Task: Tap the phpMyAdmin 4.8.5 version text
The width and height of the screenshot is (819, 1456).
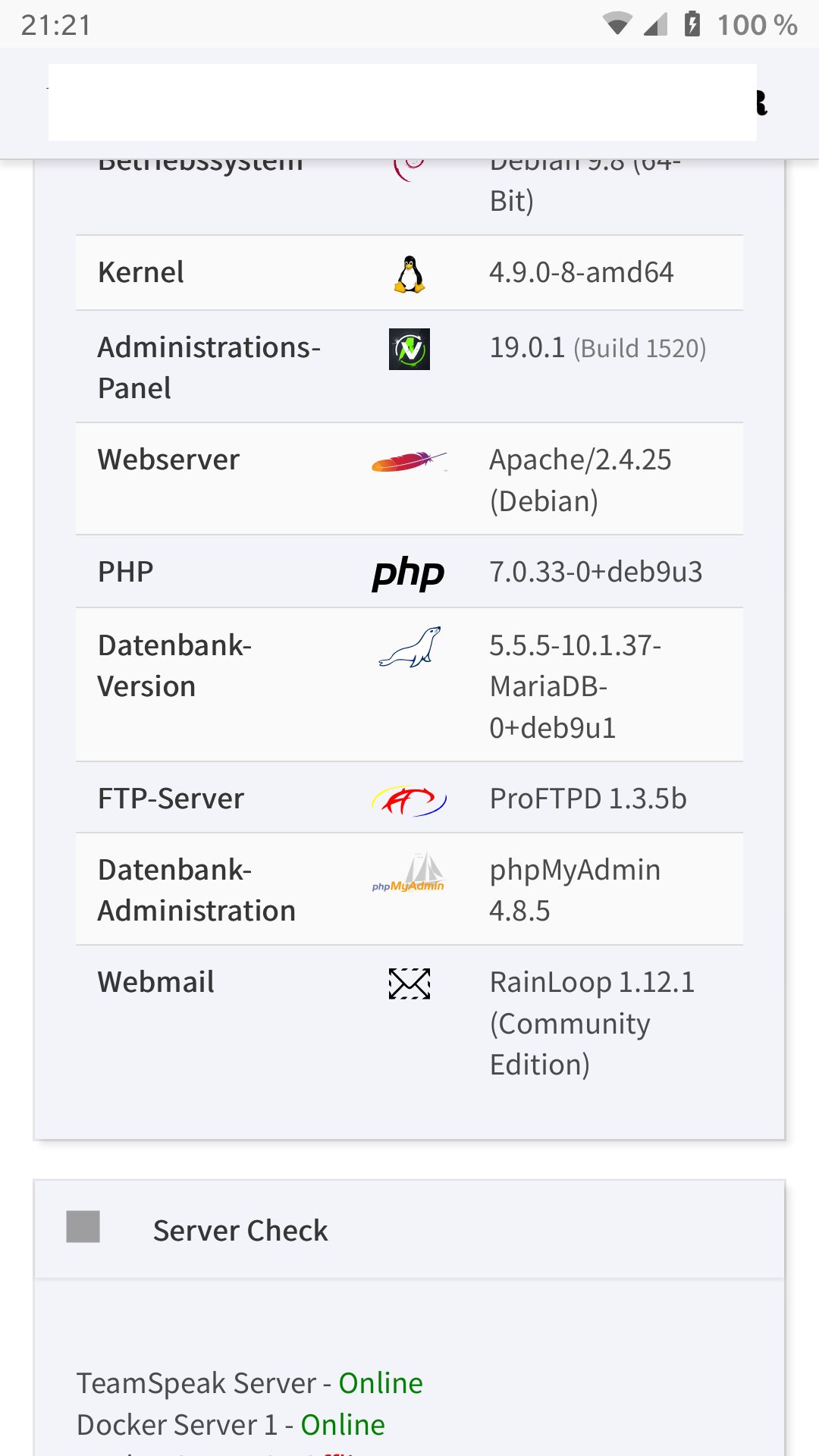Action: pos(575,890)
